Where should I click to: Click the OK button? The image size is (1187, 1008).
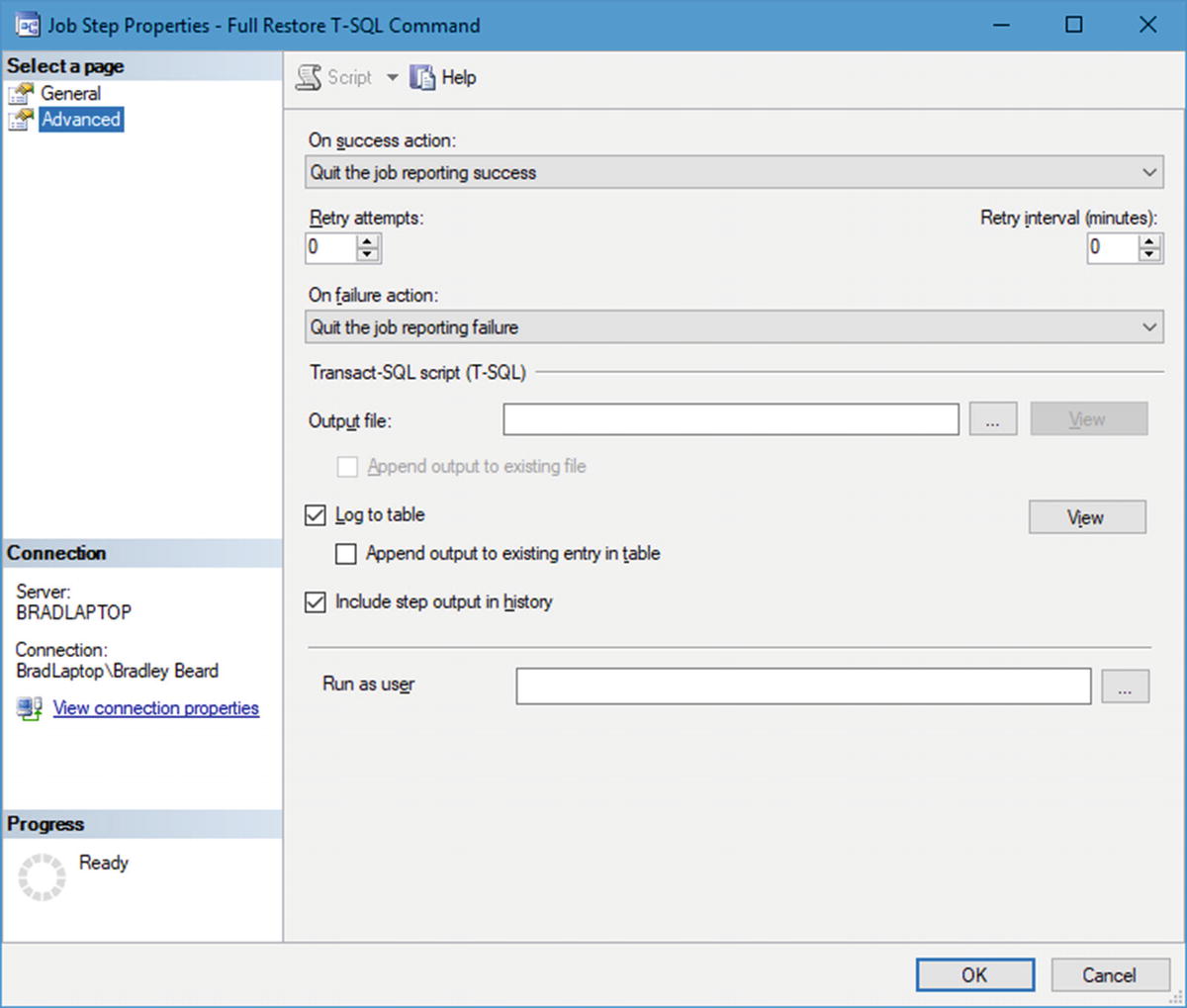coord(975,974)
